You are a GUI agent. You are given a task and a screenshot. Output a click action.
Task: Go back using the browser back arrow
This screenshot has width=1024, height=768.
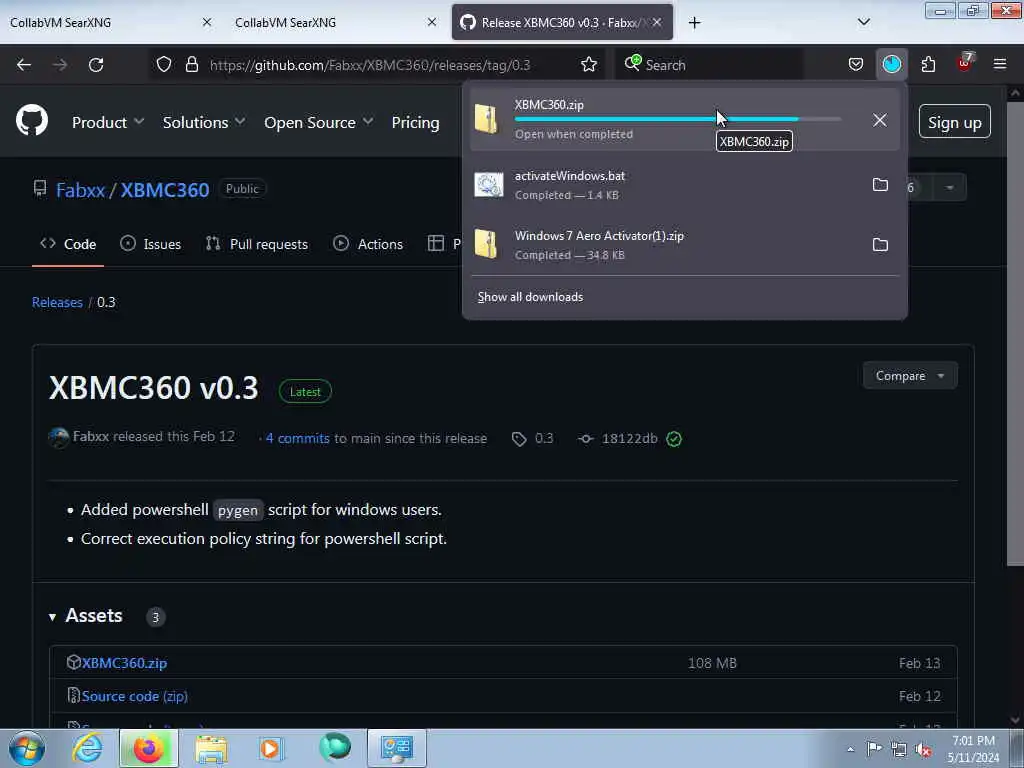pos(24,65)
